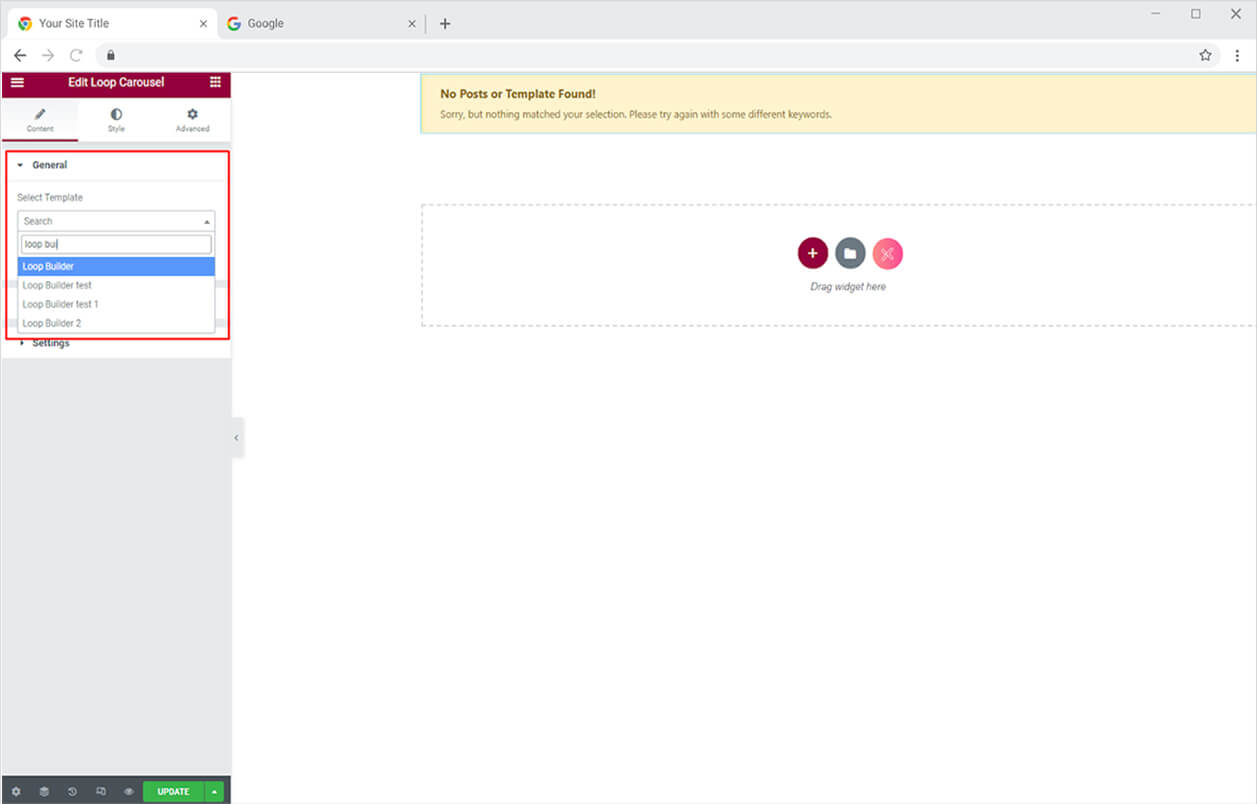Open Responsive Mode icon

101,791
